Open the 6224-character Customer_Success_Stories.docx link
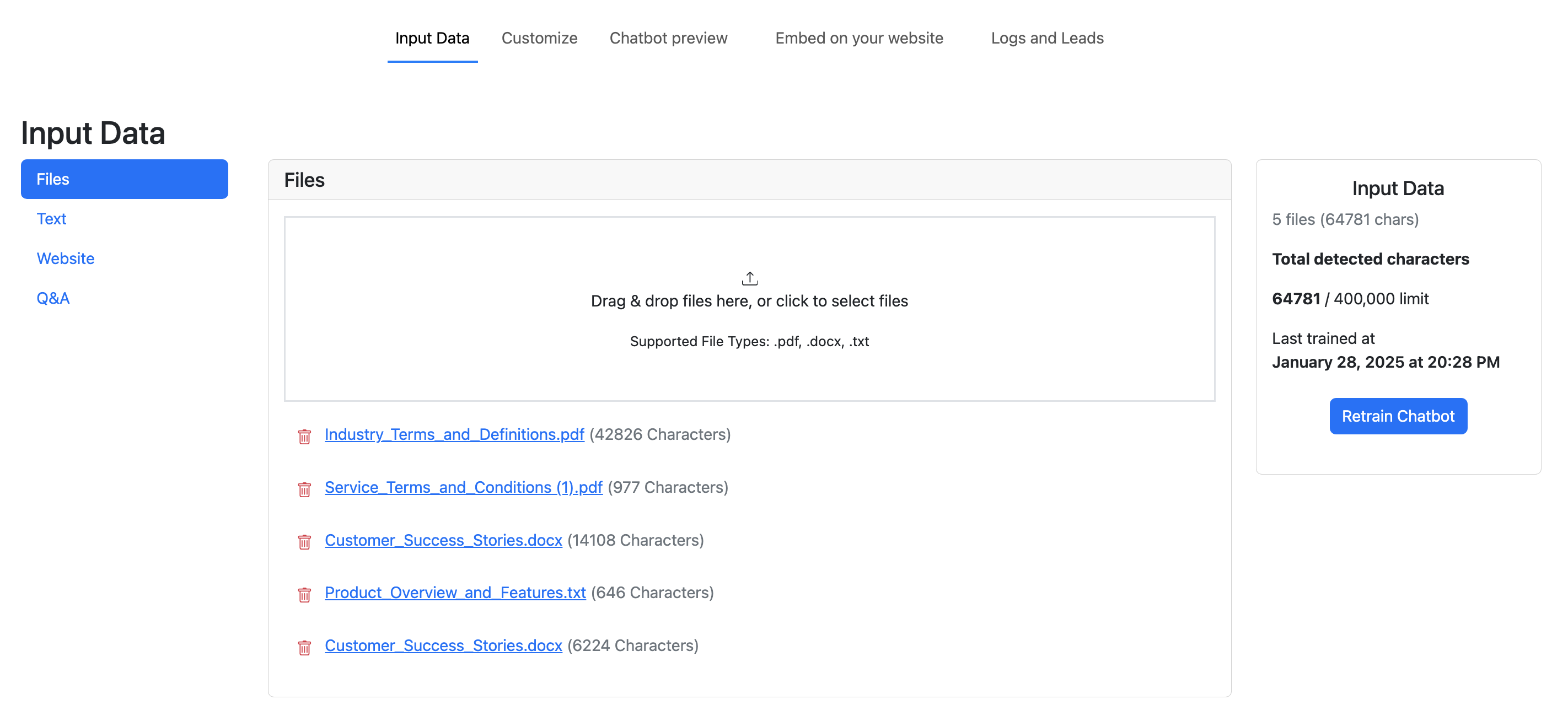Viewport: 1568px width, 721px height. pos(443,645)
